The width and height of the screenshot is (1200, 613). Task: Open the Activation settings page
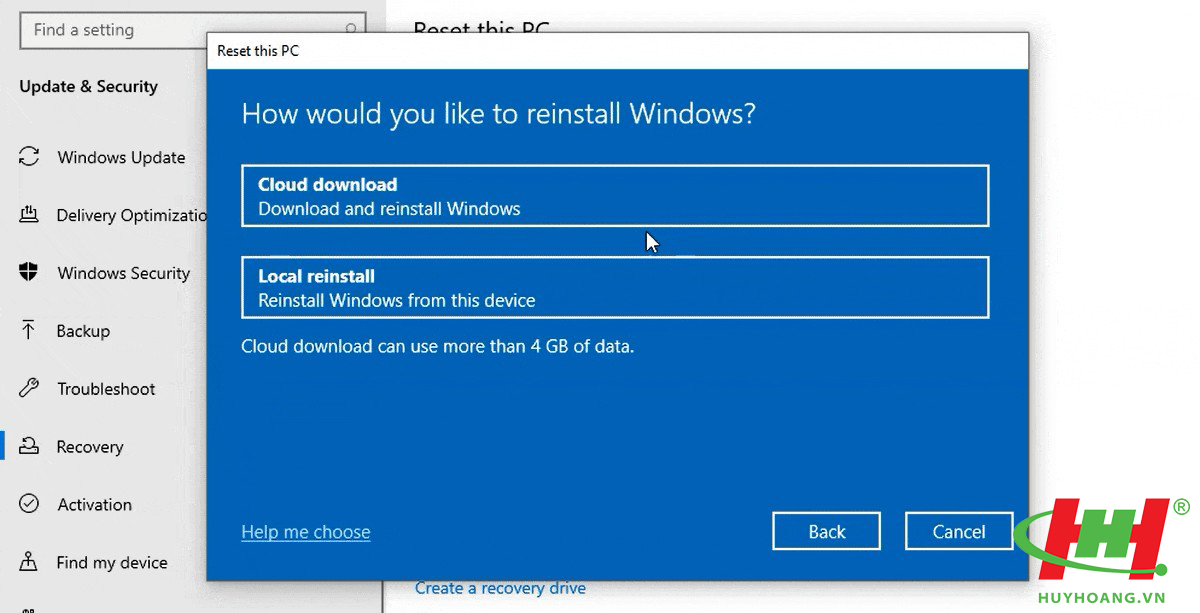click(94, 505)
